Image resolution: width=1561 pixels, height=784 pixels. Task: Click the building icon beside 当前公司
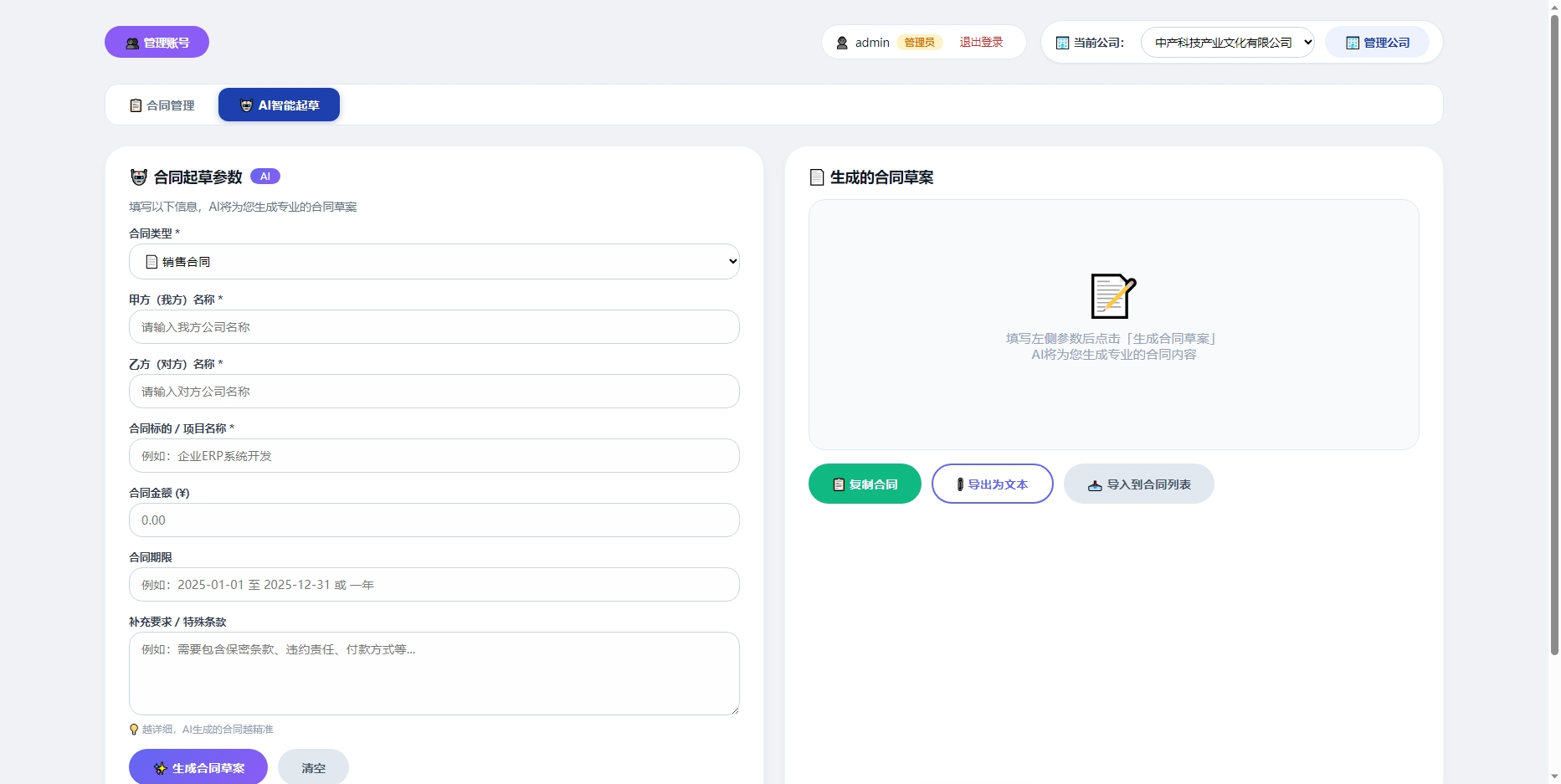point(1062,43)
